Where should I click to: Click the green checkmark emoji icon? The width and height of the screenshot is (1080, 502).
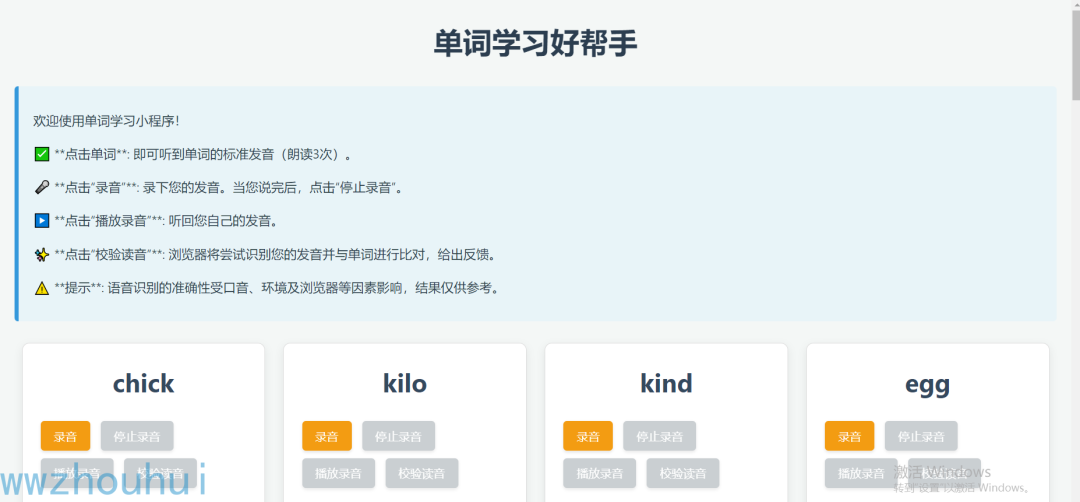click(42, 155)
